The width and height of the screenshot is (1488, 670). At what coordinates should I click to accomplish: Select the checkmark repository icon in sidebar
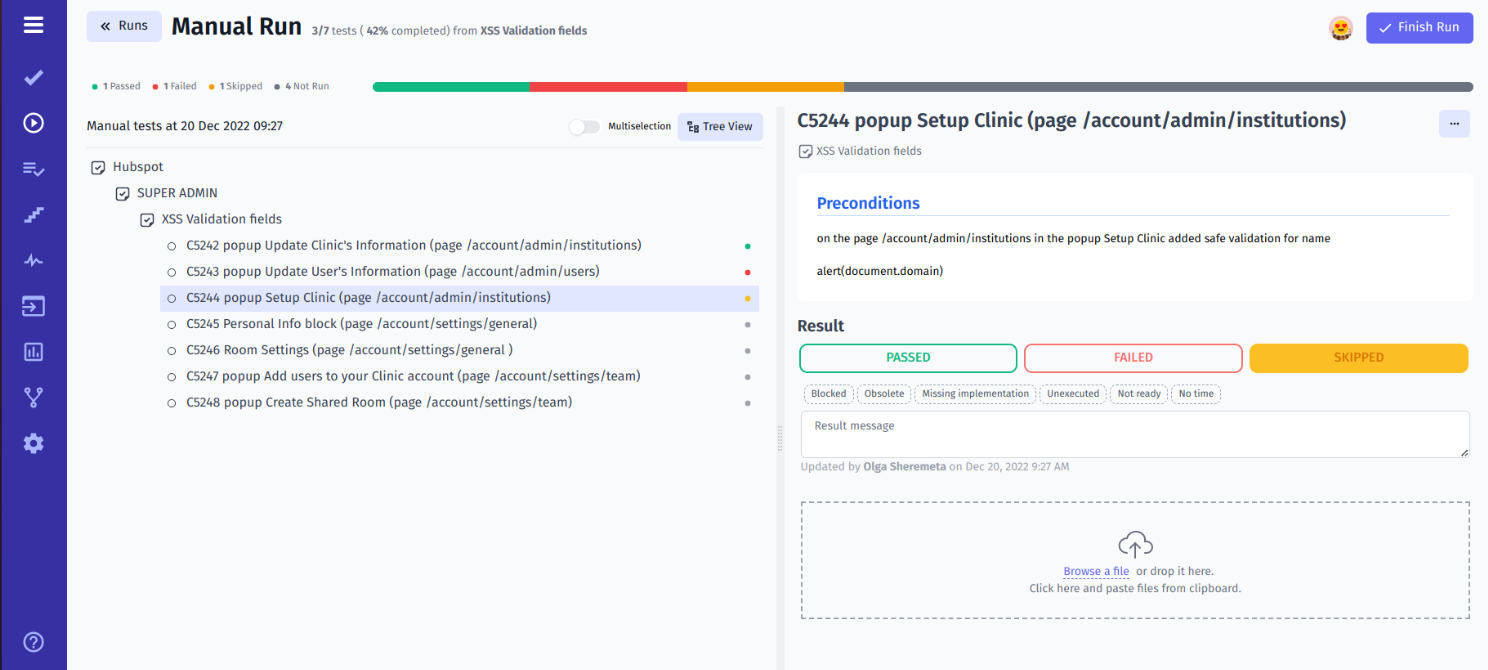pos(33,77)
